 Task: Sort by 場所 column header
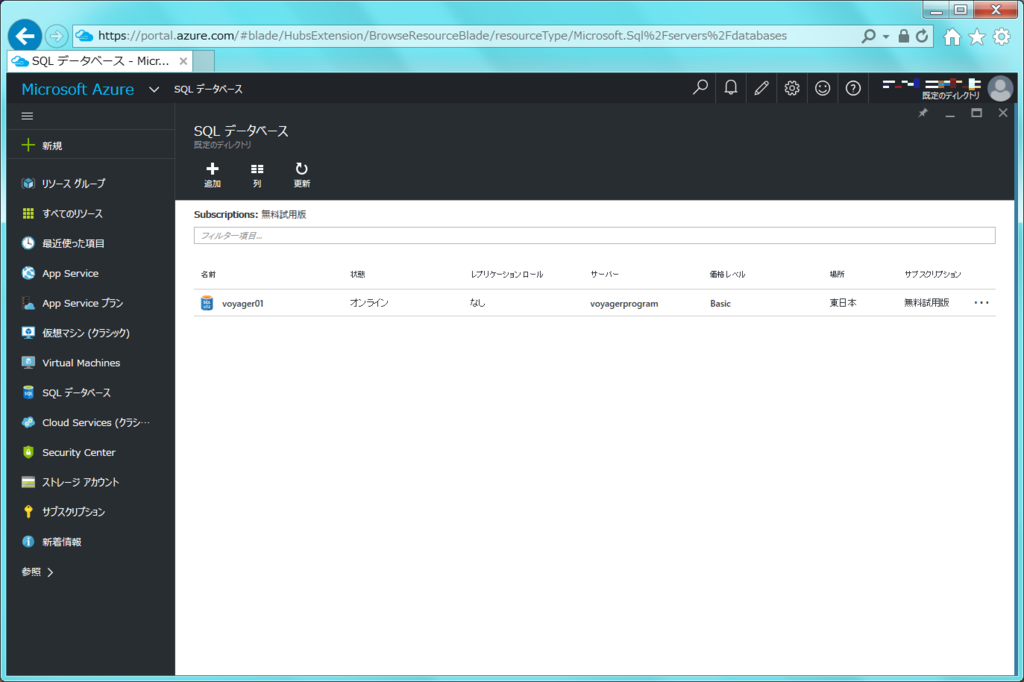click(837, 274)
